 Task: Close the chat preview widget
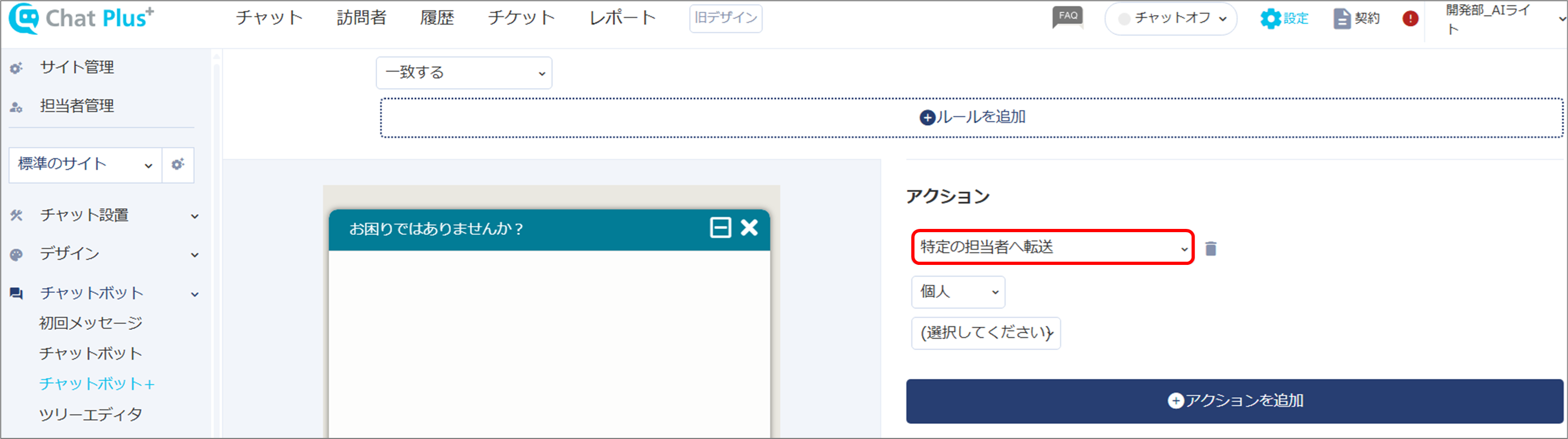coord(749,227)
